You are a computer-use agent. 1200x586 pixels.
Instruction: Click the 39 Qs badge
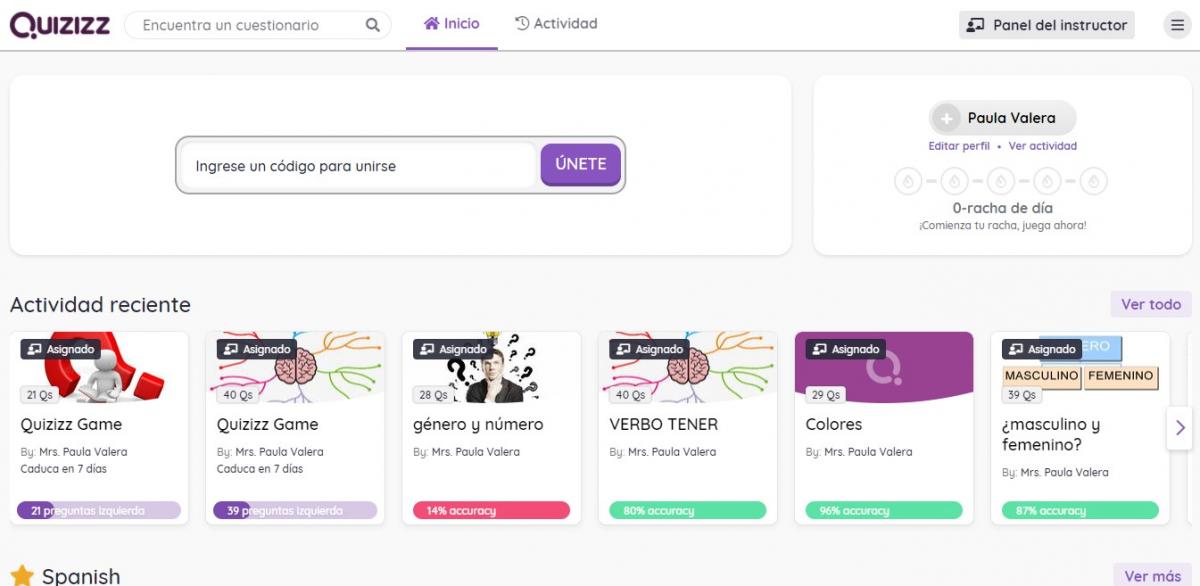tap(1022, 394)
